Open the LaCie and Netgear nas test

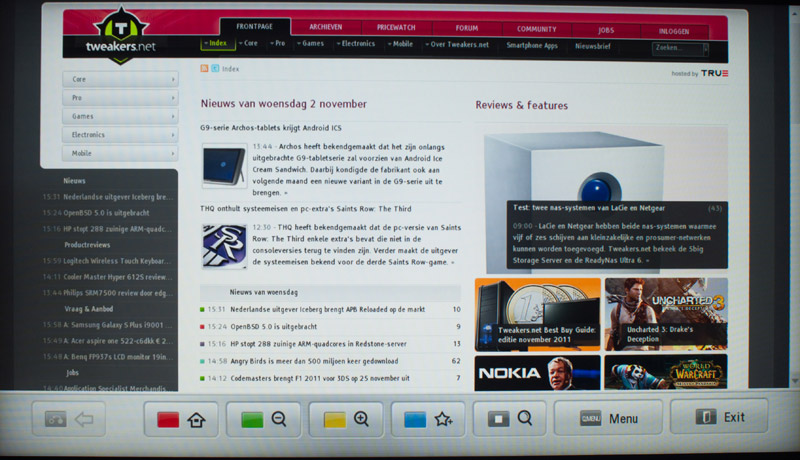589,208
